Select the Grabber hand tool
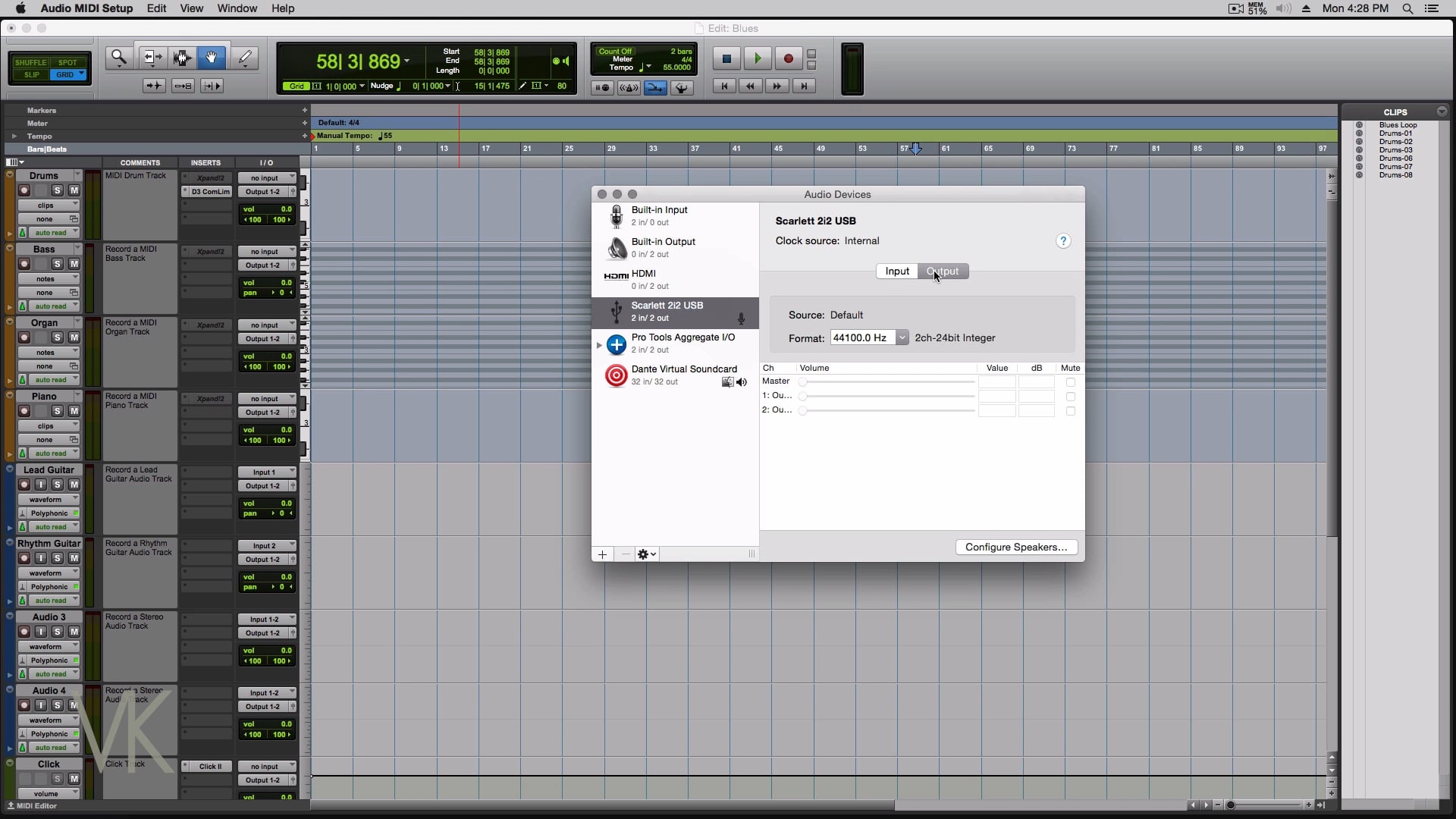Screen dimensions: 1456x819 [212, 58]
